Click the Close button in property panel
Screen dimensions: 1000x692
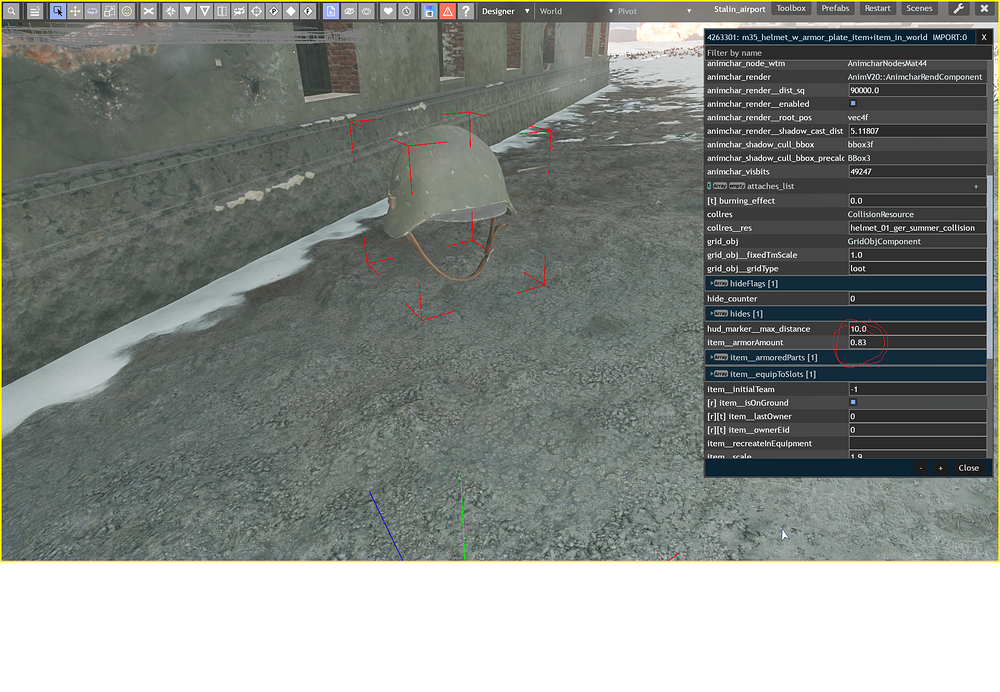coord(968,468)
